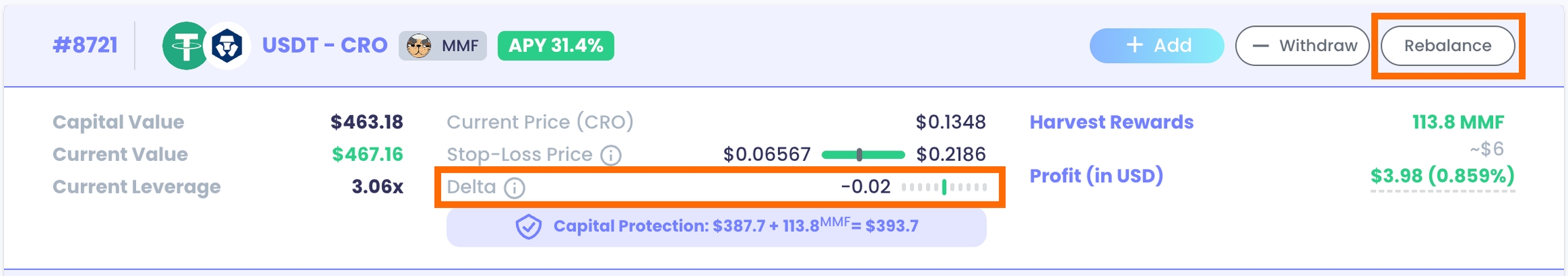Viewport: 1568px width, 276px height.
Task: Open position #8721 link
Action: tap(85, 46)
